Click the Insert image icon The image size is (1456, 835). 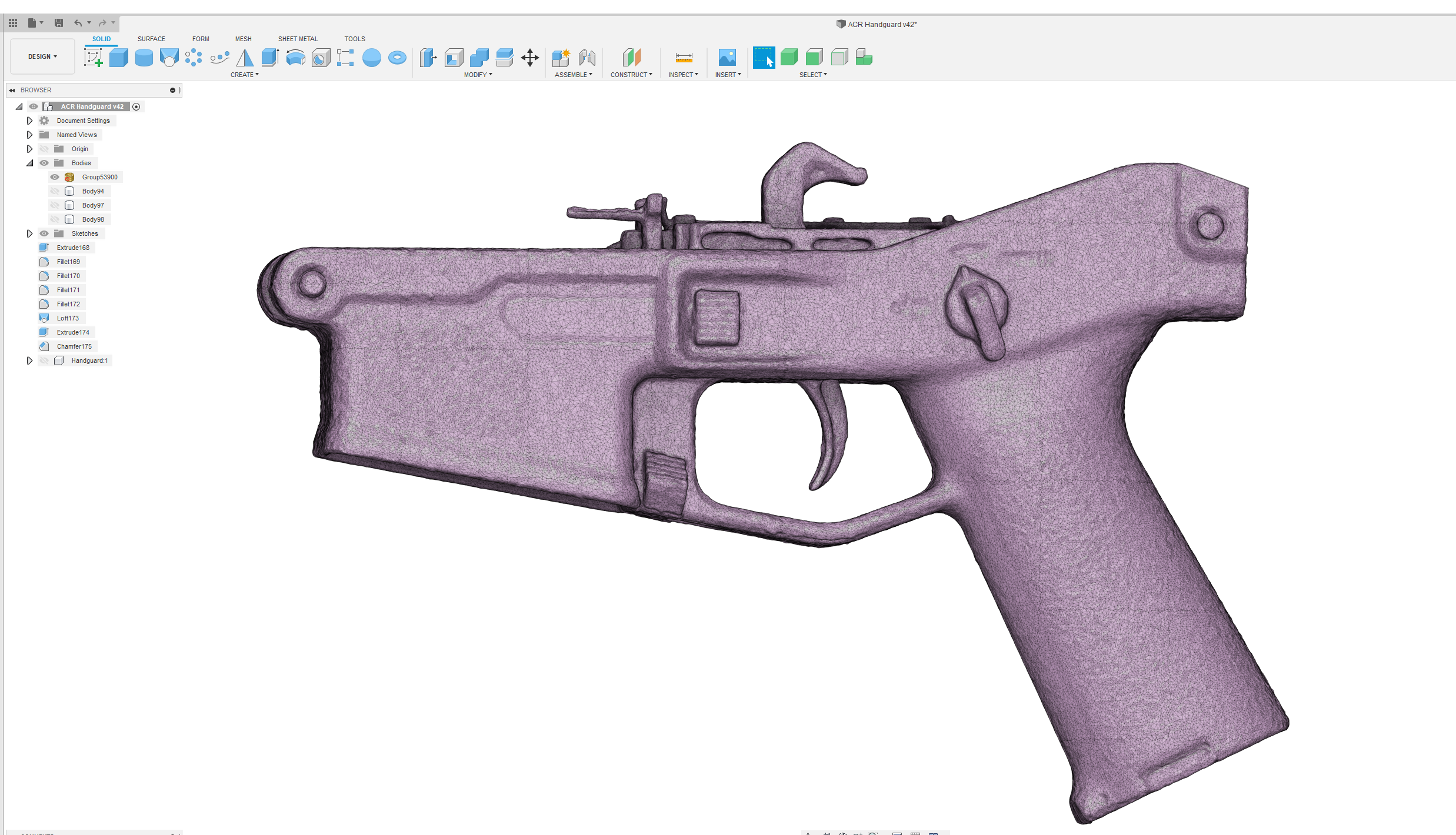coord(727,58)
